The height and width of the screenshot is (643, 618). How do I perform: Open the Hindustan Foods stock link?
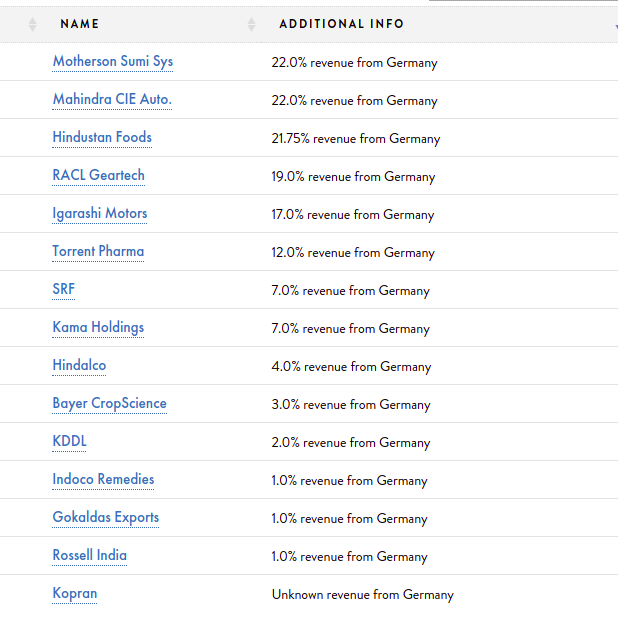[102, 137]
